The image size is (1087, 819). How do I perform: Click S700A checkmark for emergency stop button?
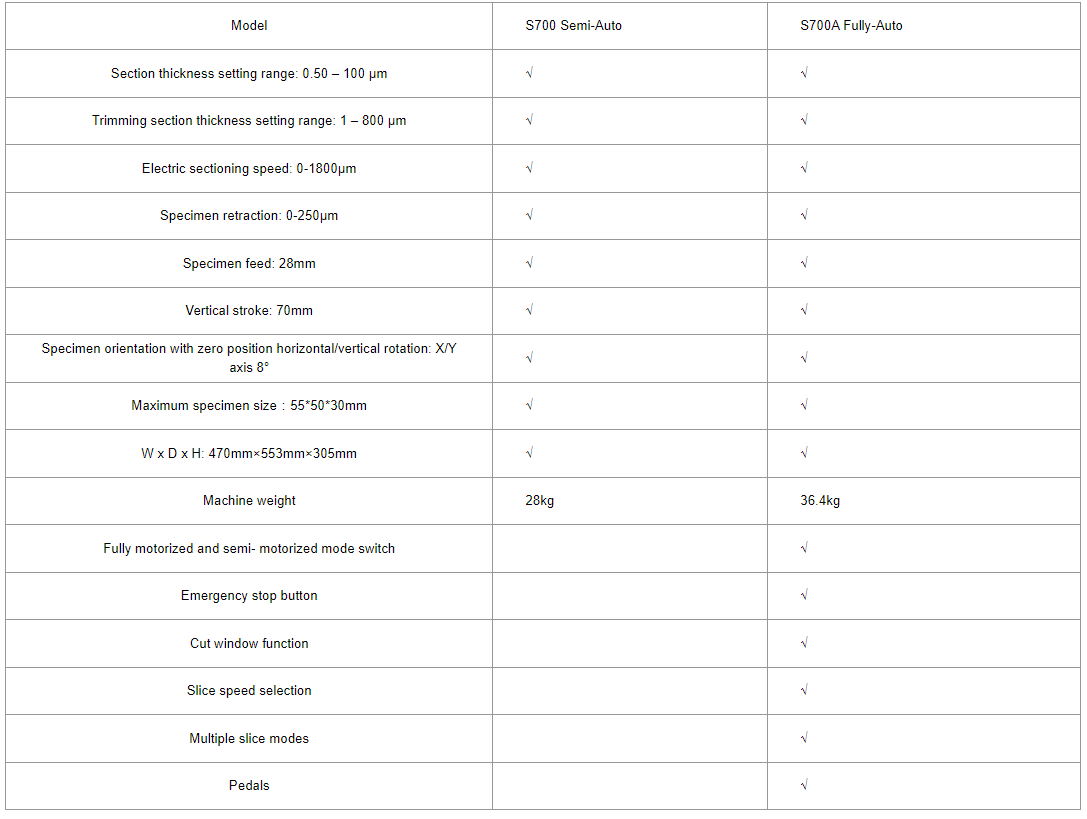[x=804, y=595]
